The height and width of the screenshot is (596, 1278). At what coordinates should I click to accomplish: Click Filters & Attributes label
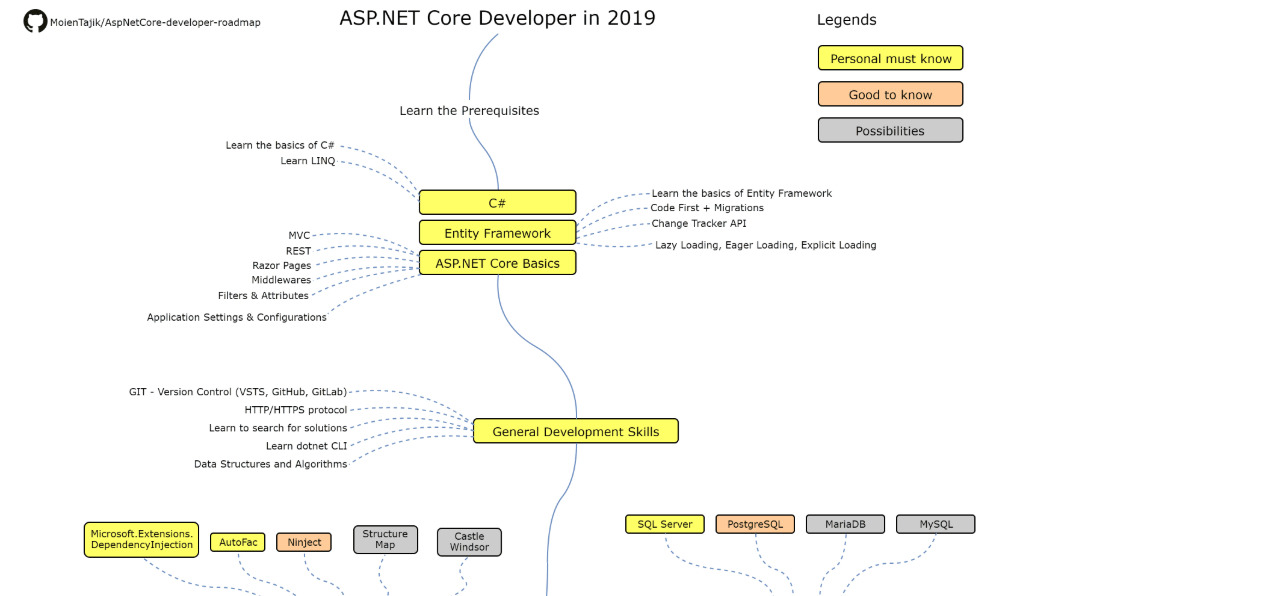pos(263,295)
